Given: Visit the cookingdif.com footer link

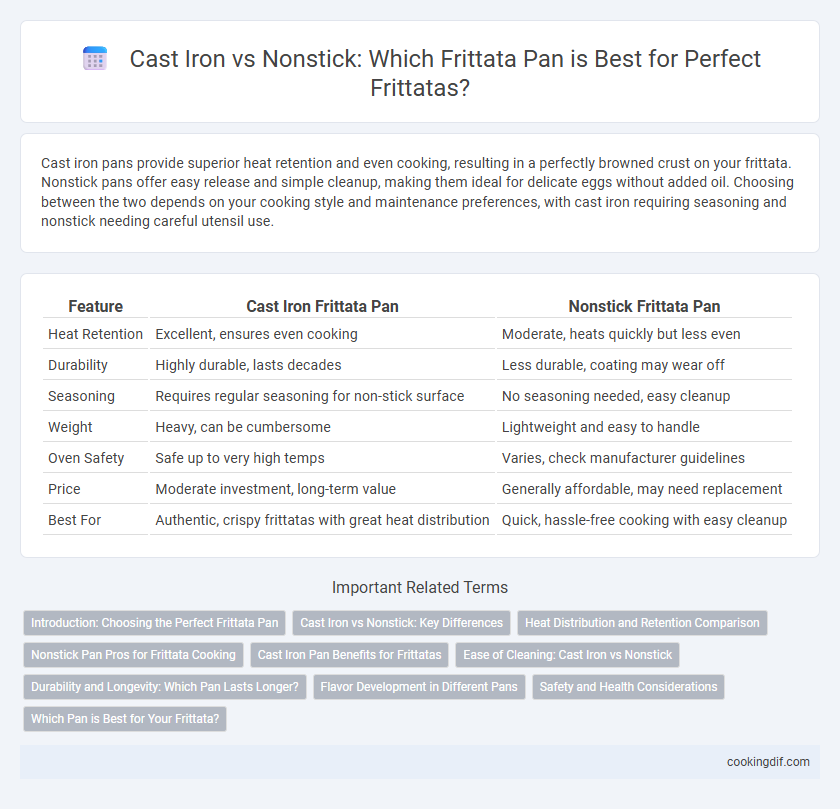Looking at the screenshot, I should click(768, 762).
